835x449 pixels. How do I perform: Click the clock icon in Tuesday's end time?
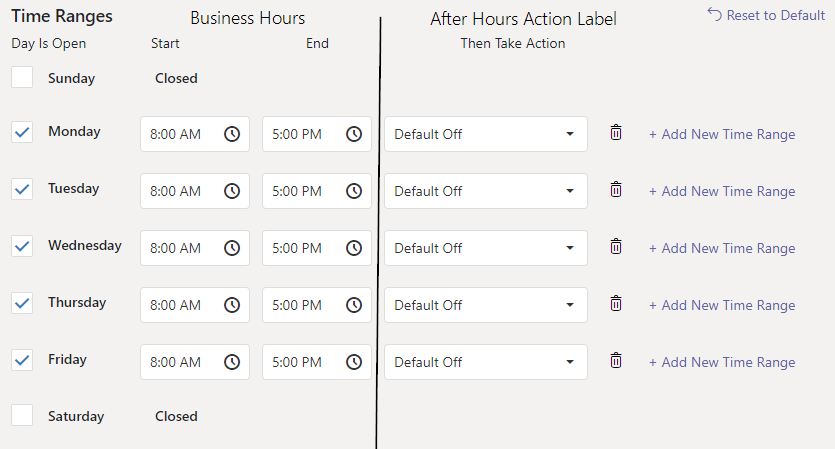(354, 191)
